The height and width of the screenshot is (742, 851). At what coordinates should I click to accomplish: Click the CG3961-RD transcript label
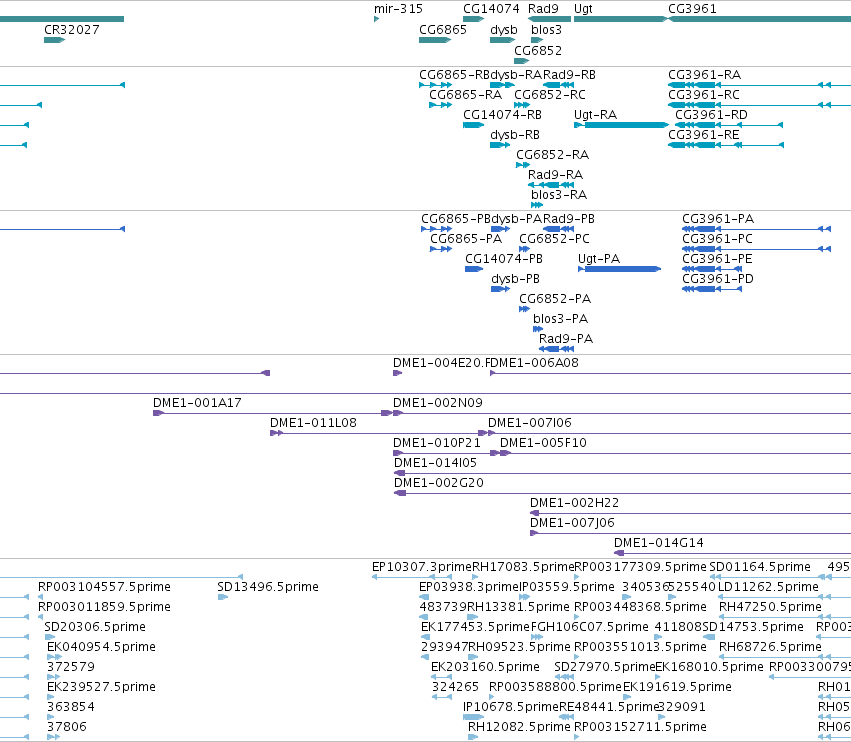coord(711,115)
